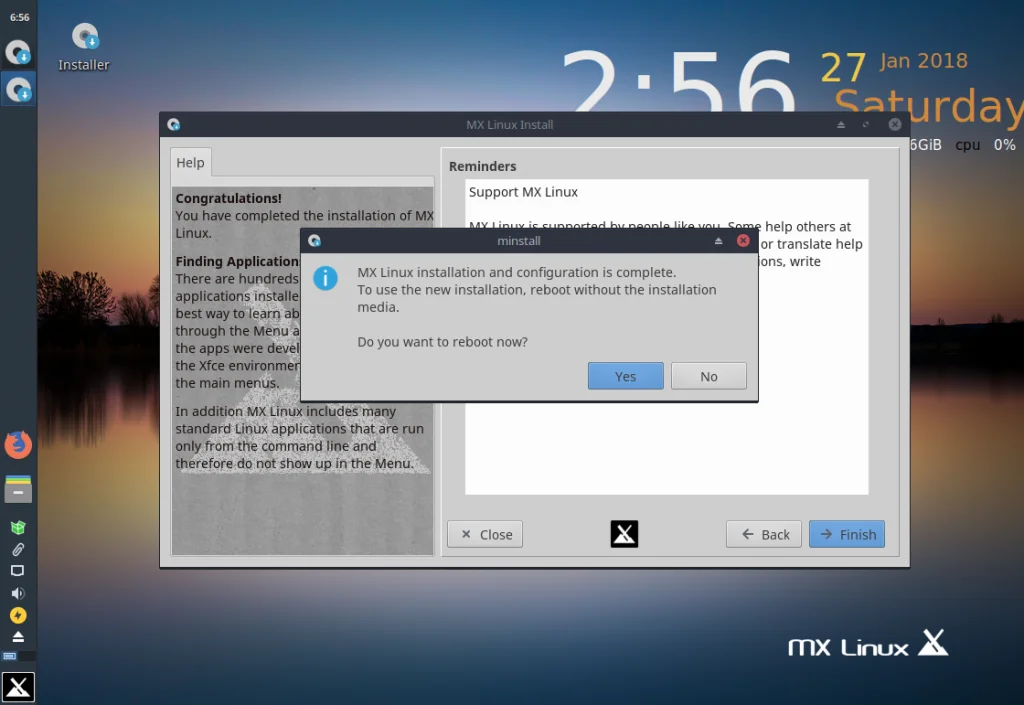This screenshot has height=705, width=1024.
Task: Click the info icon in minstall dialog
Action: 325,278
